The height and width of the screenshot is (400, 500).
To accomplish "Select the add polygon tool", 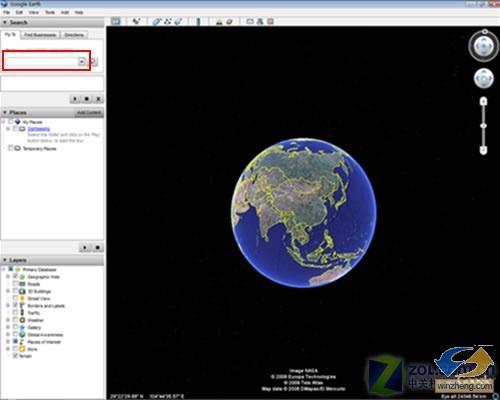I will click(157, 21).
